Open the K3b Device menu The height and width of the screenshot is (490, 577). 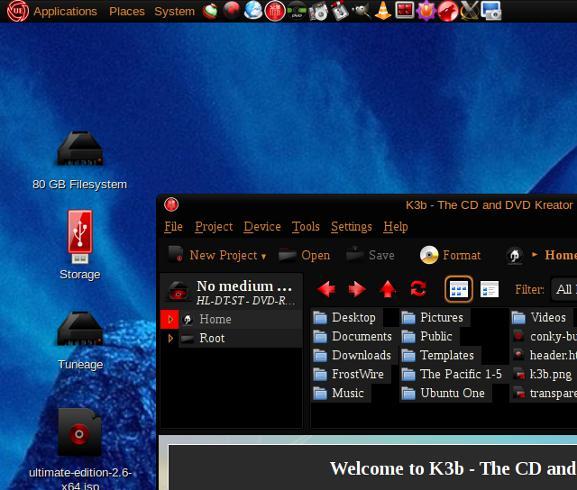262,227
